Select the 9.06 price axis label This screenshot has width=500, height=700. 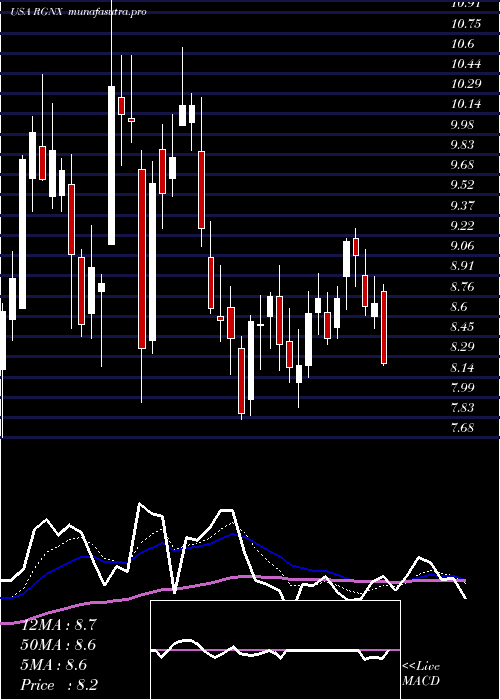(x=462, y=246)
